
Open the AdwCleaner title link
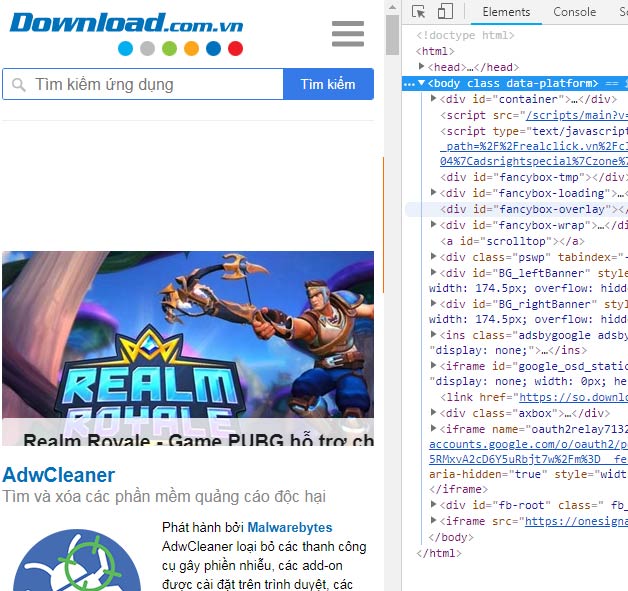(59, 475)
